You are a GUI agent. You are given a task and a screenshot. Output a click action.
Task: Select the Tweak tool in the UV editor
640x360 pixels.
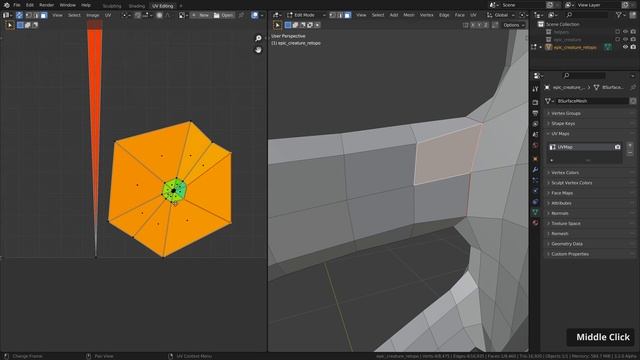10,25
